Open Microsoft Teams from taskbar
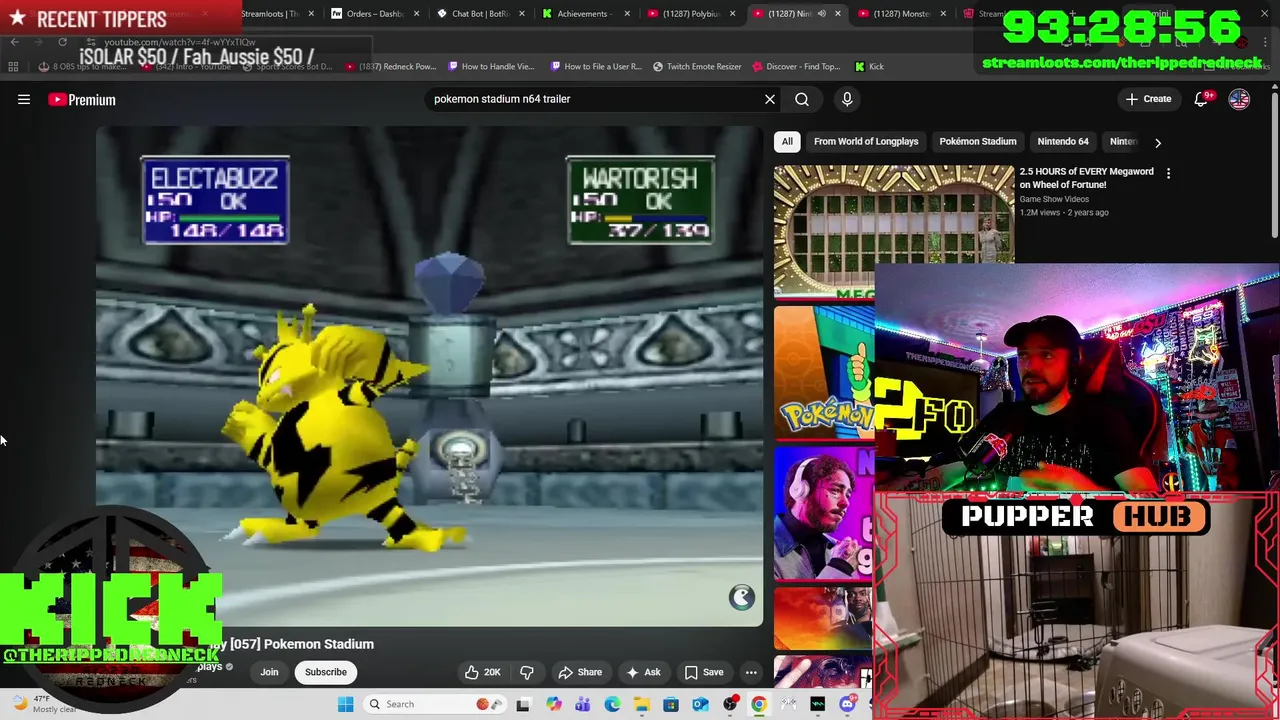This screenshot has height=720, width=1280. tap(583, 704)
